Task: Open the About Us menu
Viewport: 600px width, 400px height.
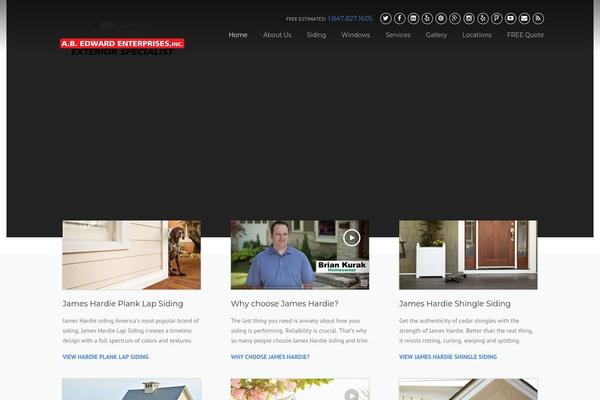Action: coord(277,35)
